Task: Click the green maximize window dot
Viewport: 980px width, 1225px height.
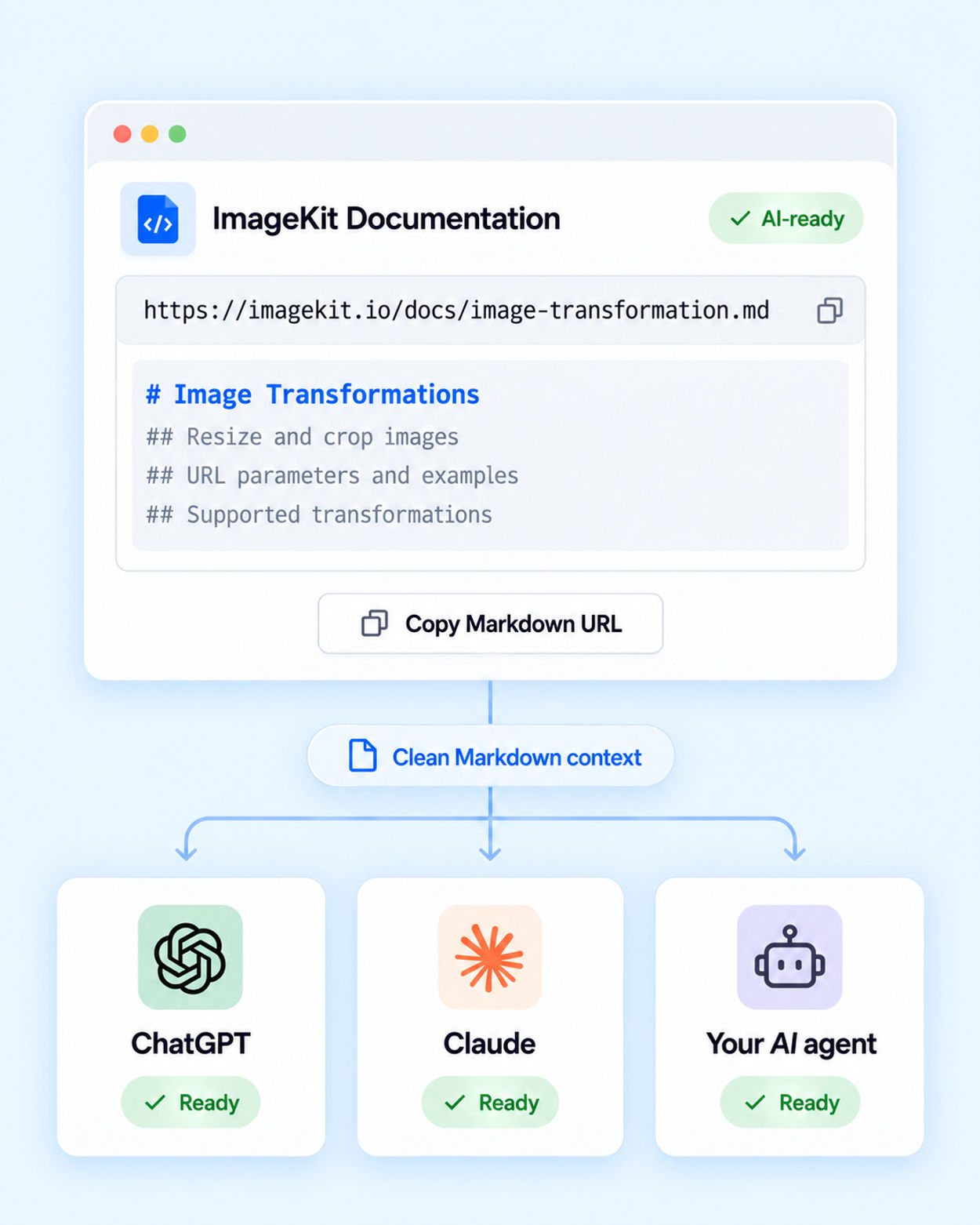Action: pyautogui.click(x=178, y=134)
